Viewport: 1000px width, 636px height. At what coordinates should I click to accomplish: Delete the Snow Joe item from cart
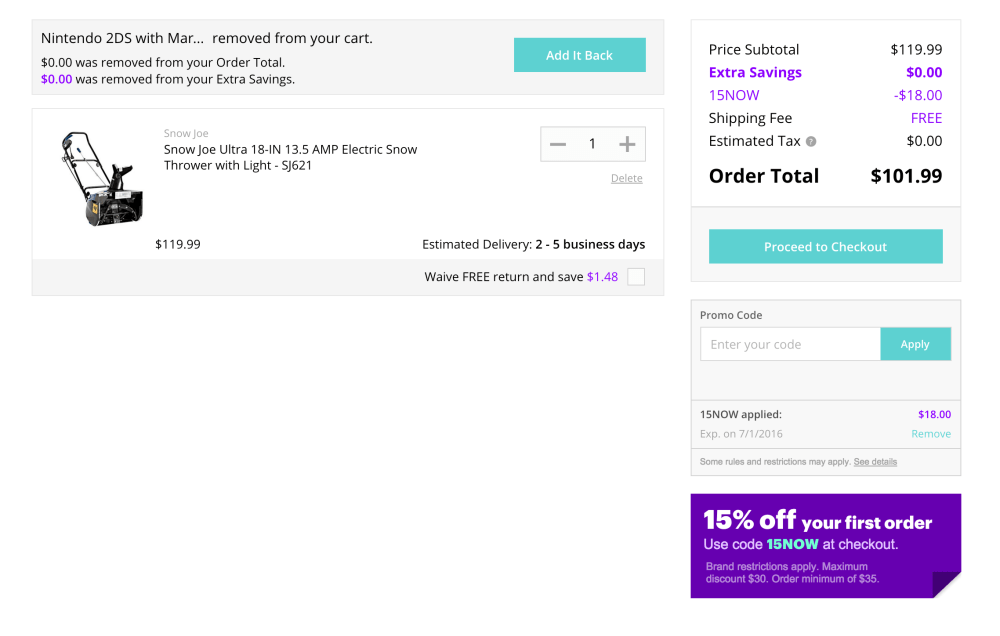tap(627, 178)
